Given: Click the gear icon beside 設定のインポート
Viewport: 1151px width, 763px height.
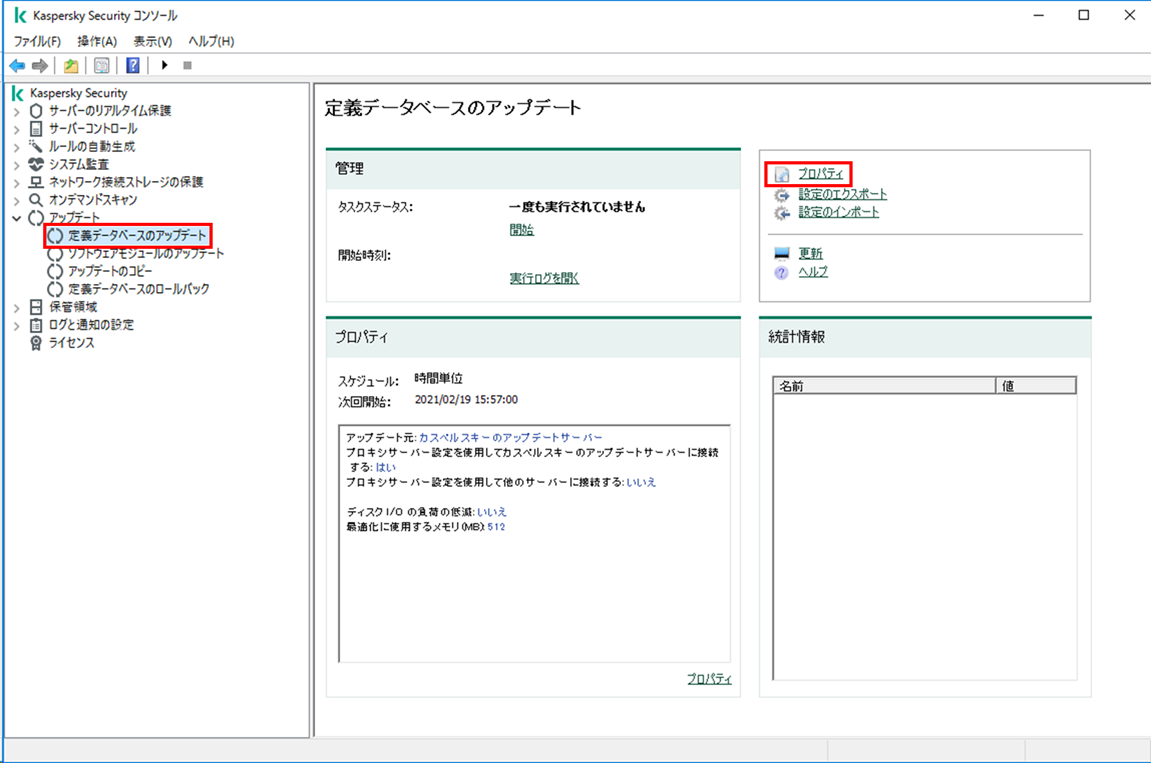Looking at the screenshot, I should click(782, 213).
